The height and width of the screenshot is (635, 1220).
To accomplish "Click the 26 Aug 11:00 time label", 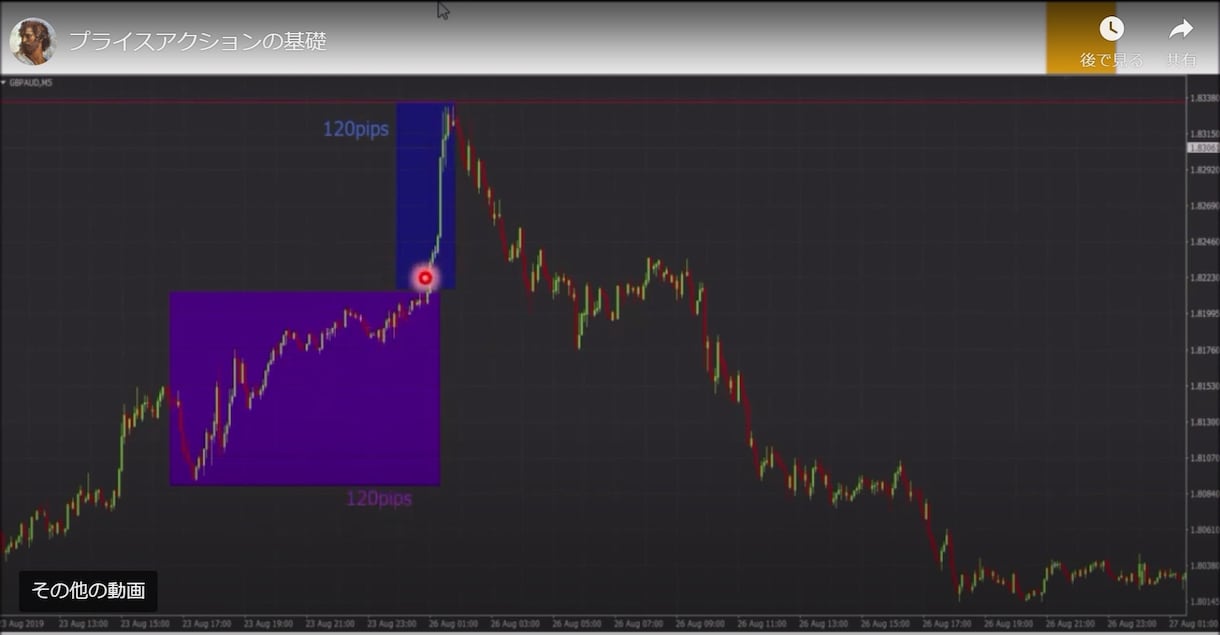I will (x=763, y=623).
